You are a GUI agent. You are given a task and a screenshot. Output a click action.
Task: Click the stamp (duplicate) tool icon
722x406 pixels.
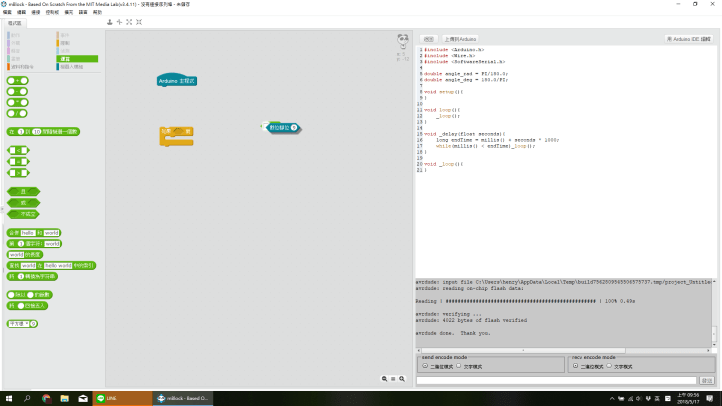click(110, 21)
